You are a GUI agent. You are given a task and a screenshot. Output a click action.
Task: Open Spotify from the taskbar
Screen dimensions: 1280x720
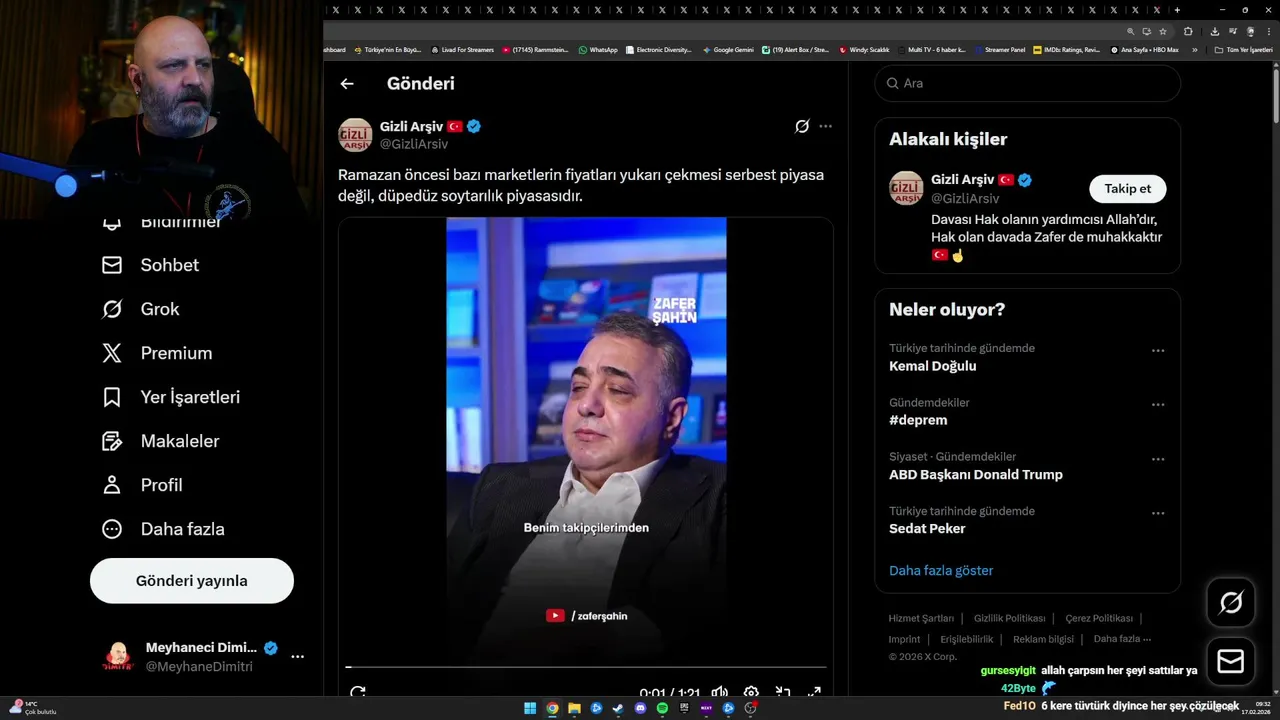click(662, 708)
